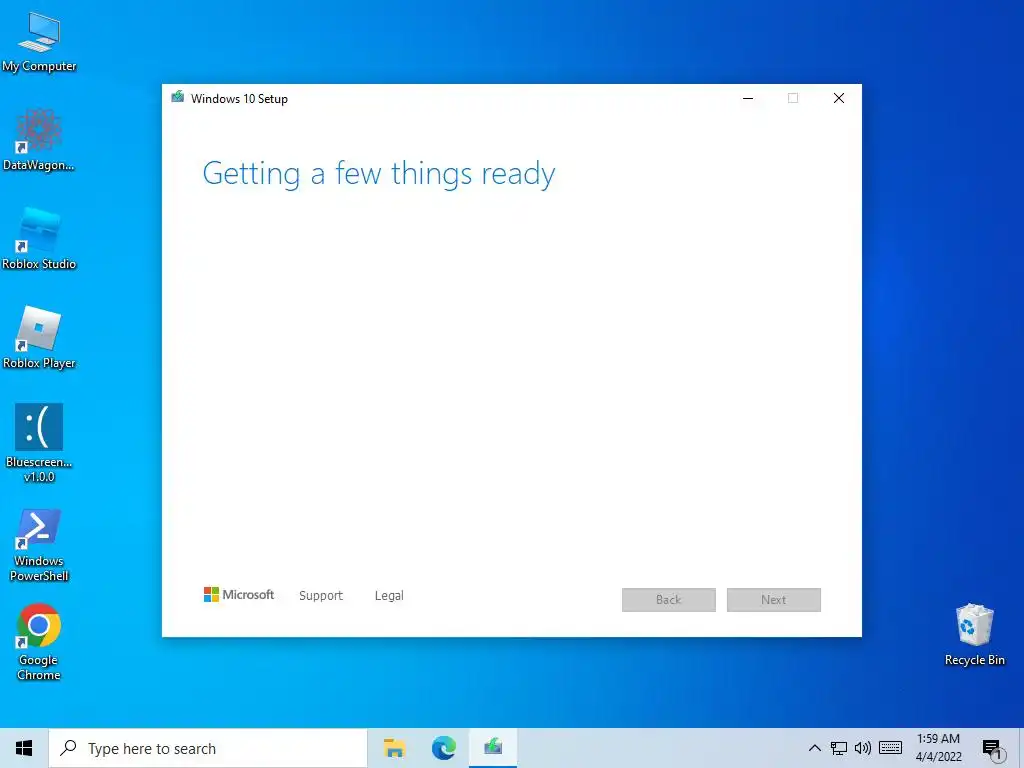Launch Microsoft Edge from the taskbar
The height and width of the screenshot is (768, 1024).
point(444,748)
